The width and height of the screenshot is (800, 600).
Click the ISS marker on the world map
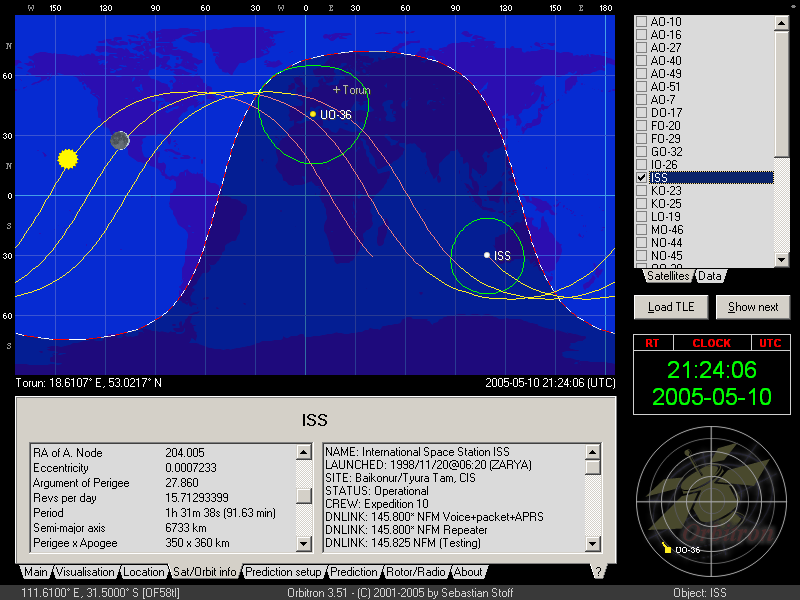pyautogui.click(x=487, y=254)
